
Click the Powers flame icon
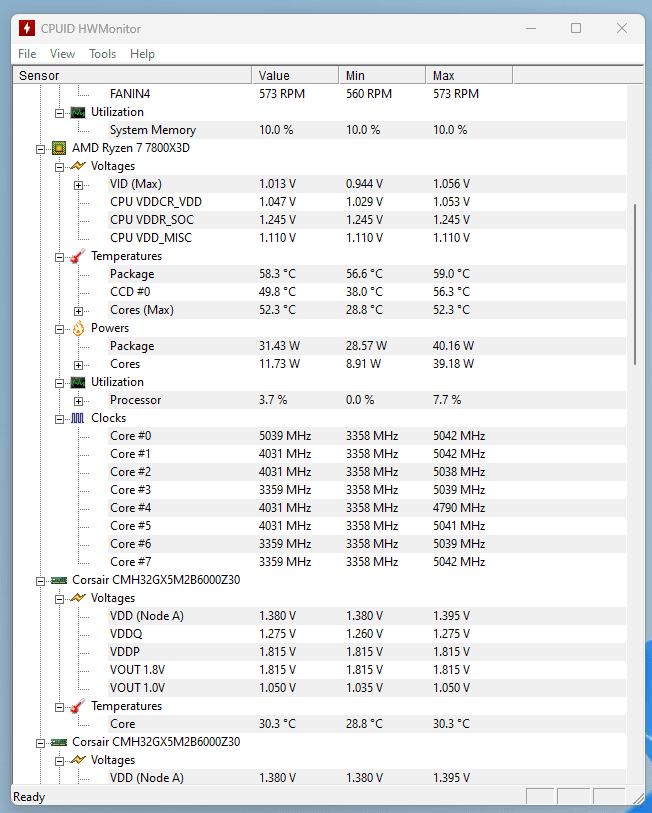click(x=78, y=328)
